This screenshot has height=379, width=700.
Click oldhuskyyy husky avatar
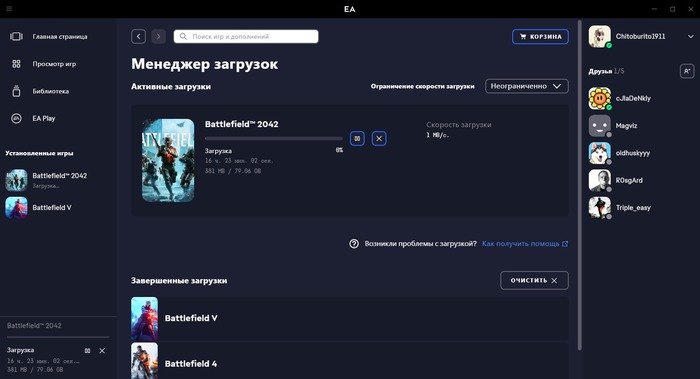click(x=600, y=153)
